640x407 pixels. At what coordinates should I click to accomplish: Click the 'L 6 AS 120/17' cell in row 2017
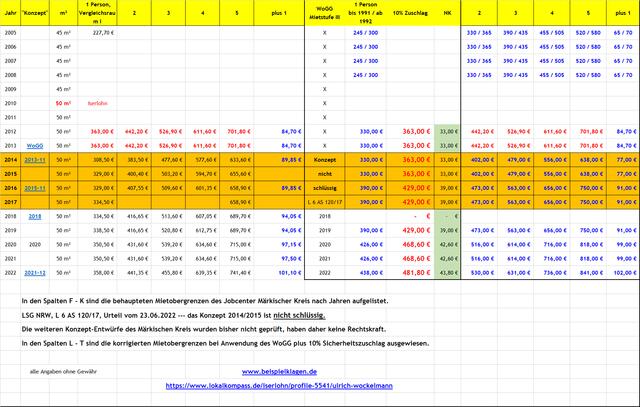[324, 202]
